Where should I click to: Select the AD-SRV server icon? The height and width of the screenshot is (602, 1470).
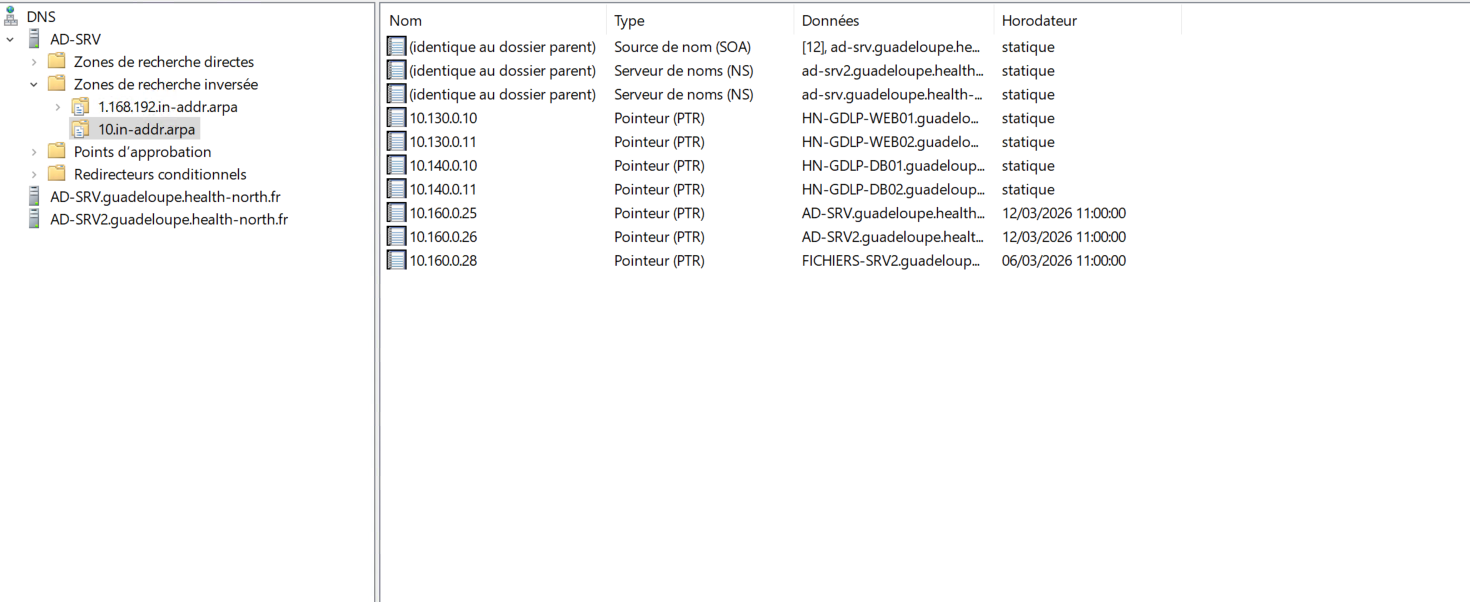coord(33,39)
